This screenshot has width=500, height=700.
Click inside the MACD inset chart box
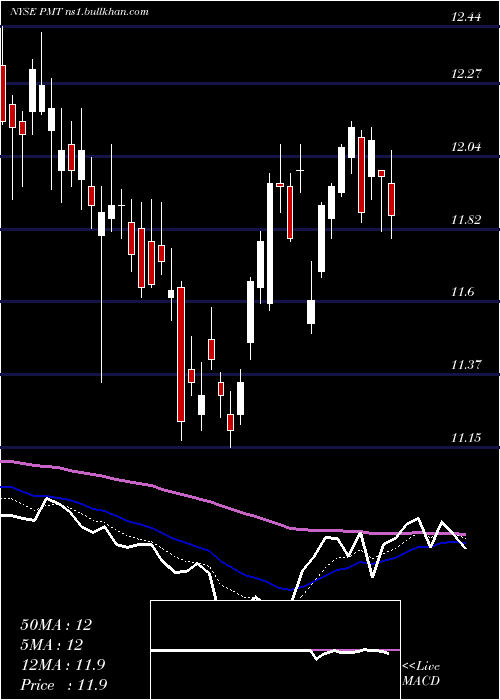pos(275,650)
